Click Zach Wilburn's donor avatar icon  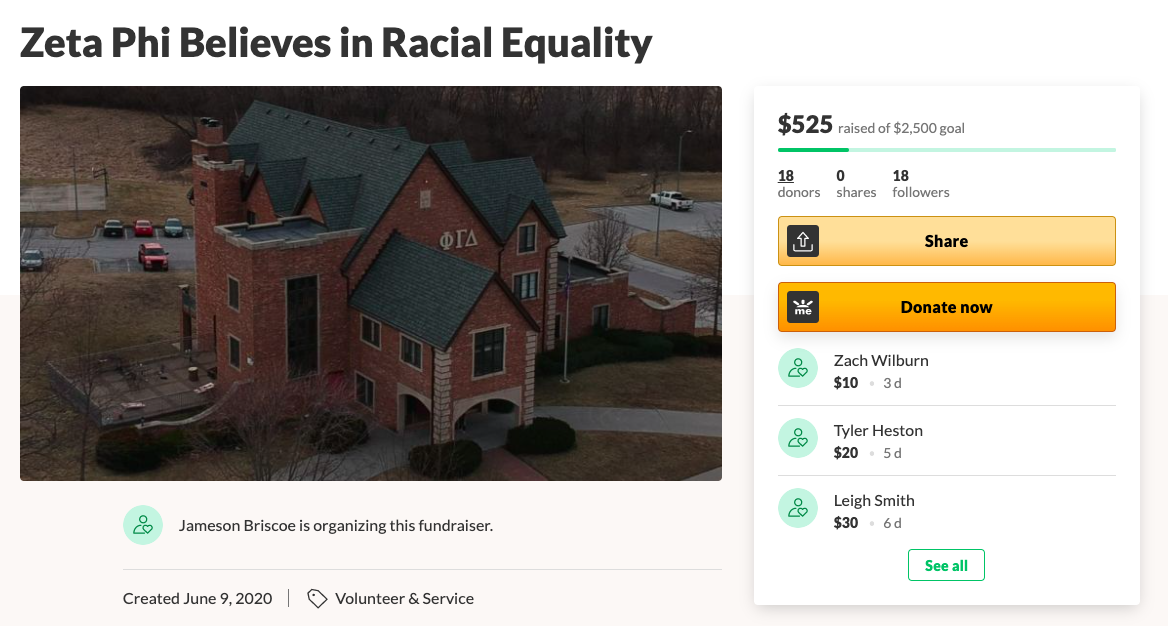pyautogui.click(x=798, y=368)
